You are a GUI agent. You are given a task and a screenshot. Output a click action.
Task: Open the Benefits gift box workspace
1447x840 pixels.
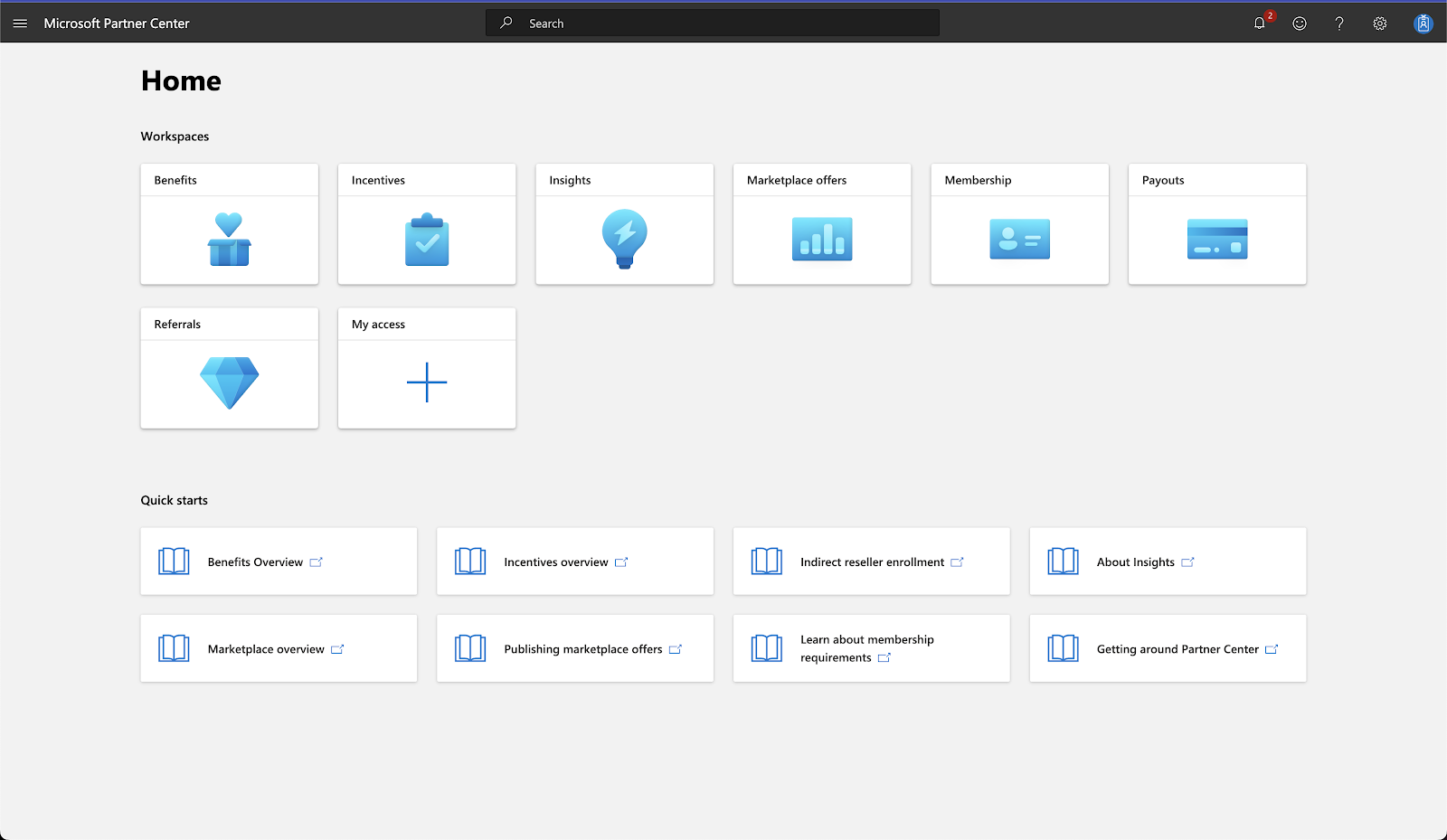(x=230, y=239)
